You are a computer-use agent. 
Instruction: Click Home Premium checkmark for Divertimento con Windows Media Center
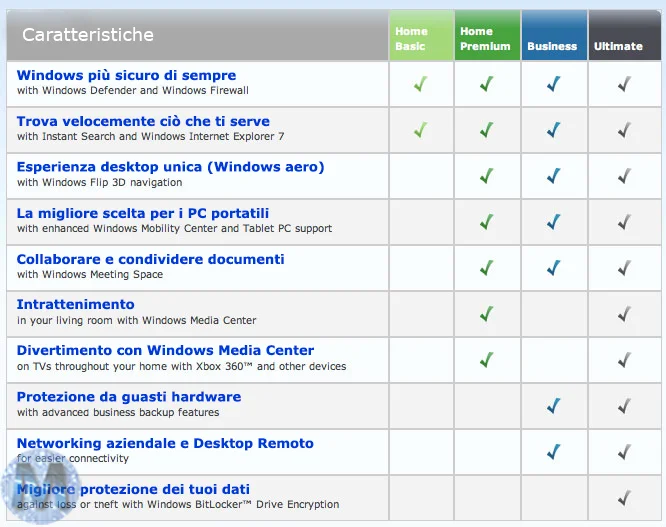(487, 360)
